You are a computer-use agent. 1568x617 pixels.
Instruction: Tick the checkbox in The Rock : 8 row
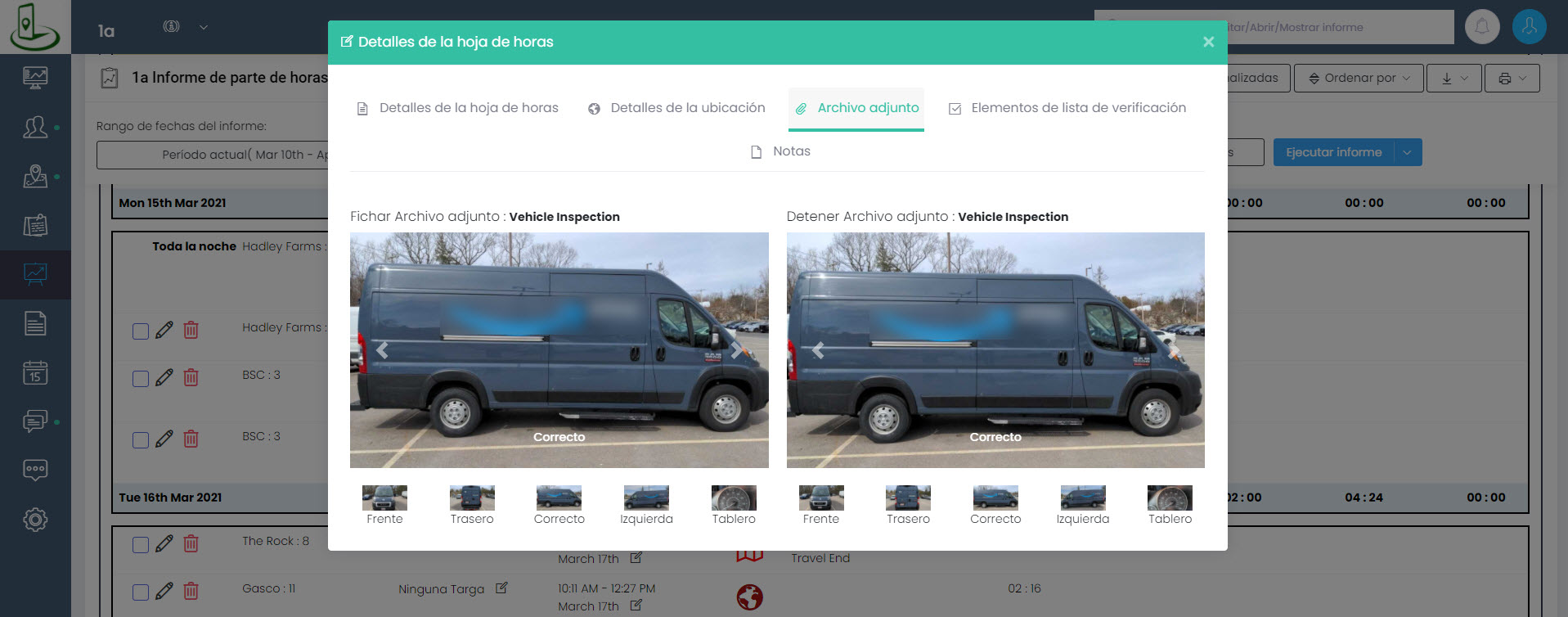tap(141, 544)
